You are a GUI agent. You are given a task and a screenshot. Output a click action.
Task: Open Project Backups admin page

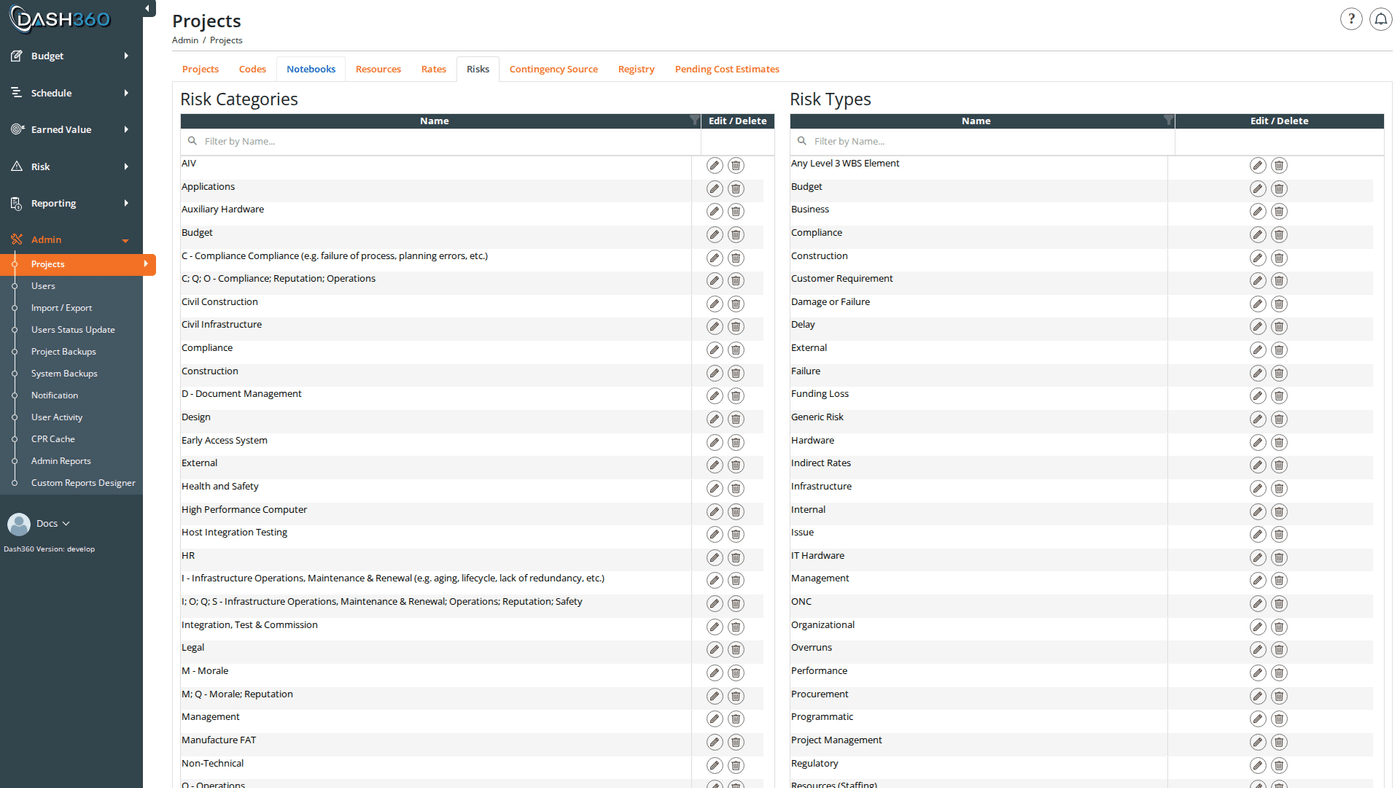[63, 352]
